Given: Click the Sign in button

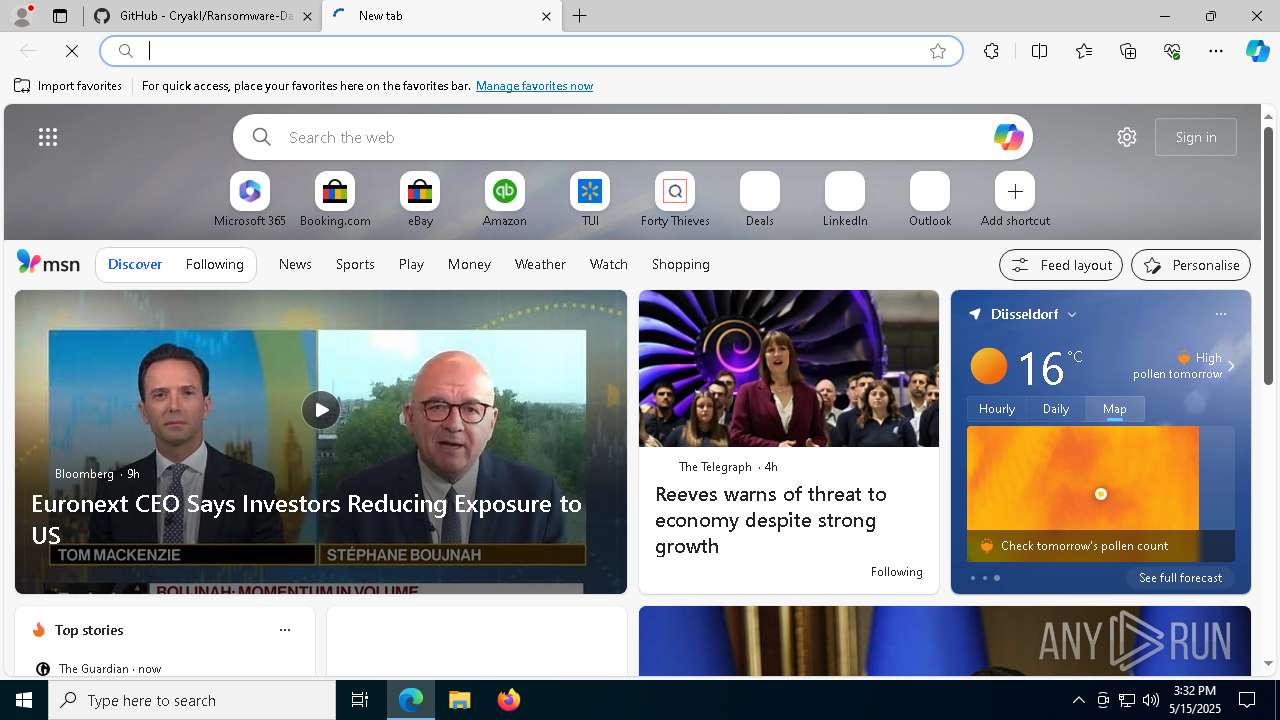Looking at the screenshot, I should coord(1196,137).
